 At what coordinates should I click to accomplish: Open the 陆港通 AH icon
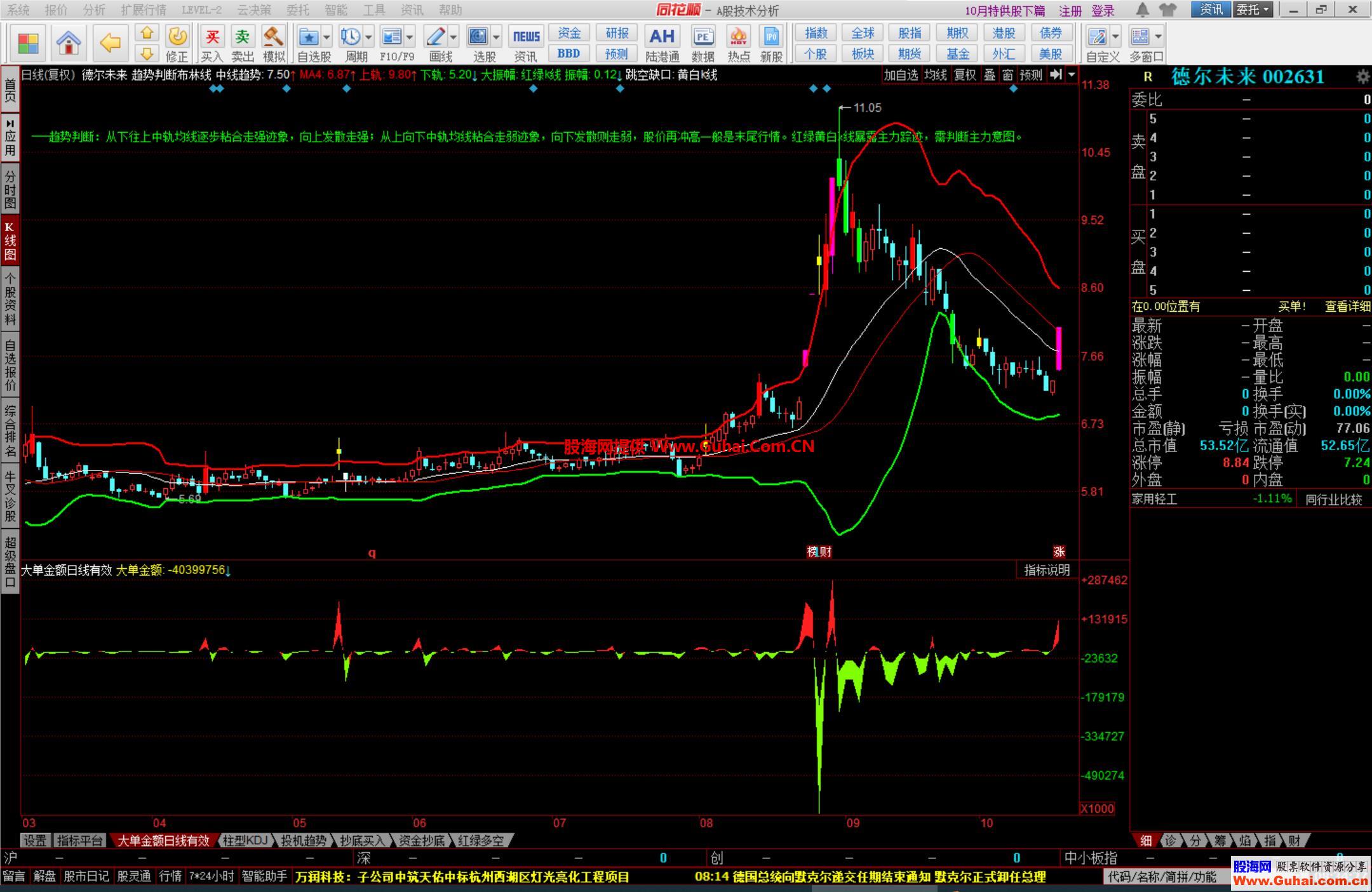pyautogui.click(x=662, y=37)
